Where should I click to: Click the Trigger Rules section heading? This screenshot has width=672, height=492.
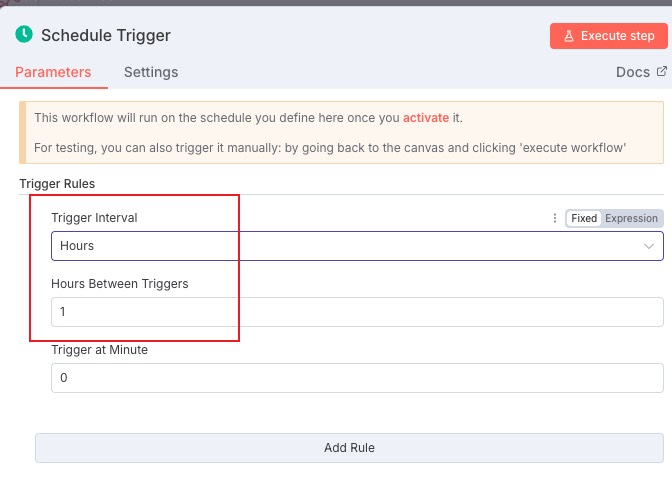[57, 183]
